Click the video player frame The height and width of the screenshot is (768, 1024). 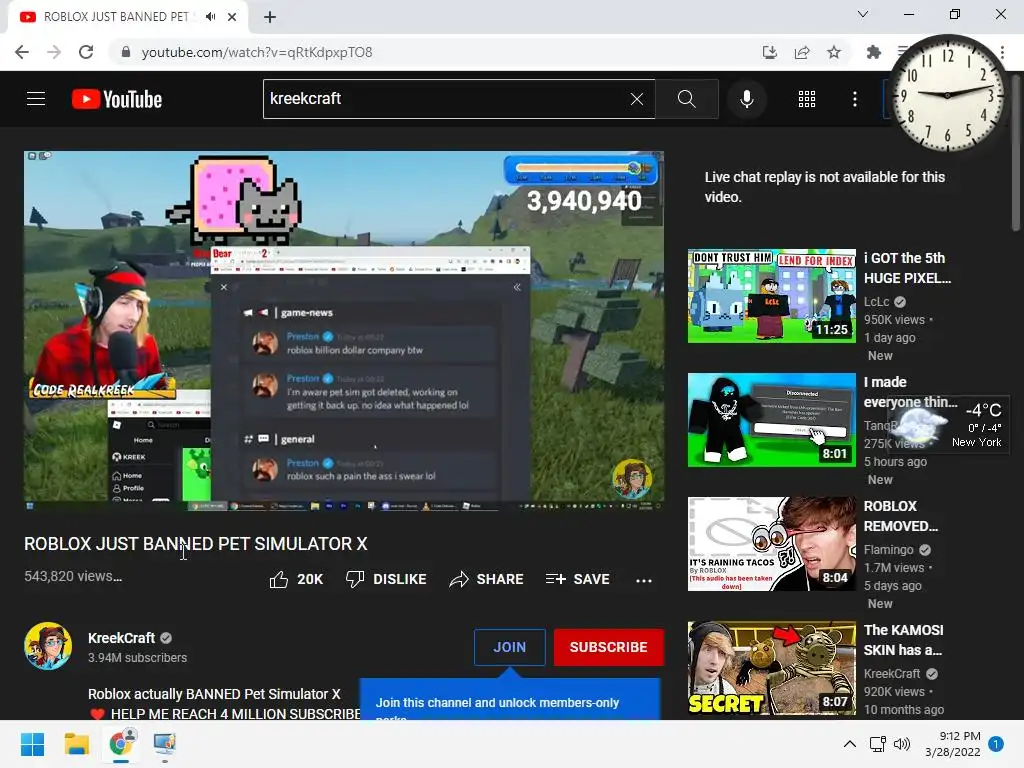[x=344, y=330]
